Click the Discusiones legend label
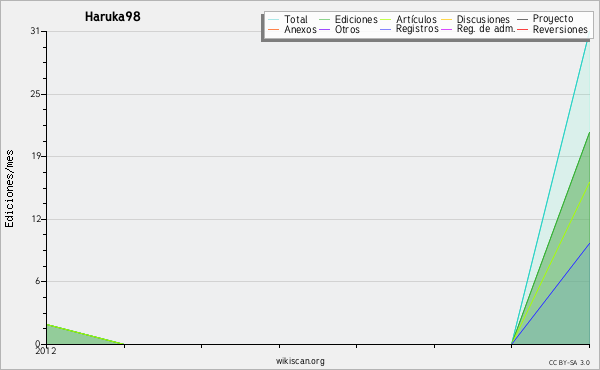This screenshot has width=600, height=370. click(x=483, y=19)
